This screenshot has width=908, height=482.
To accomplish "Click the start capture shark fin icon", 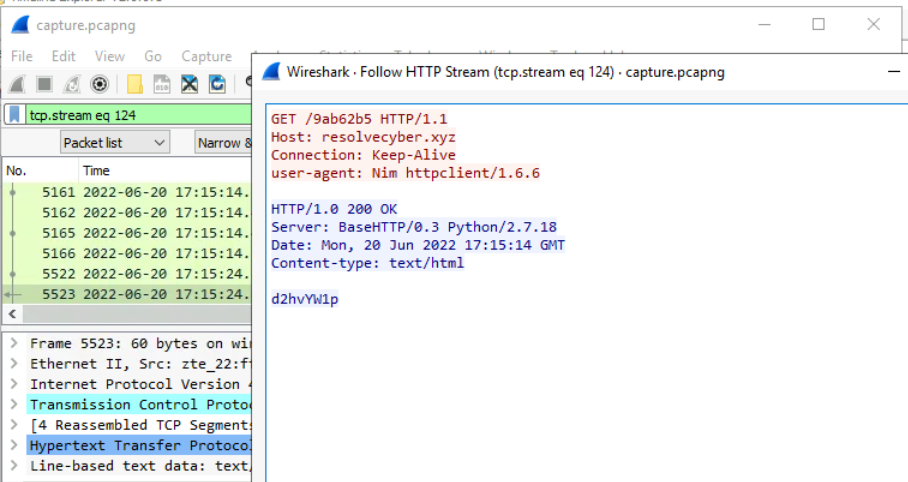I will click(17, 84).
